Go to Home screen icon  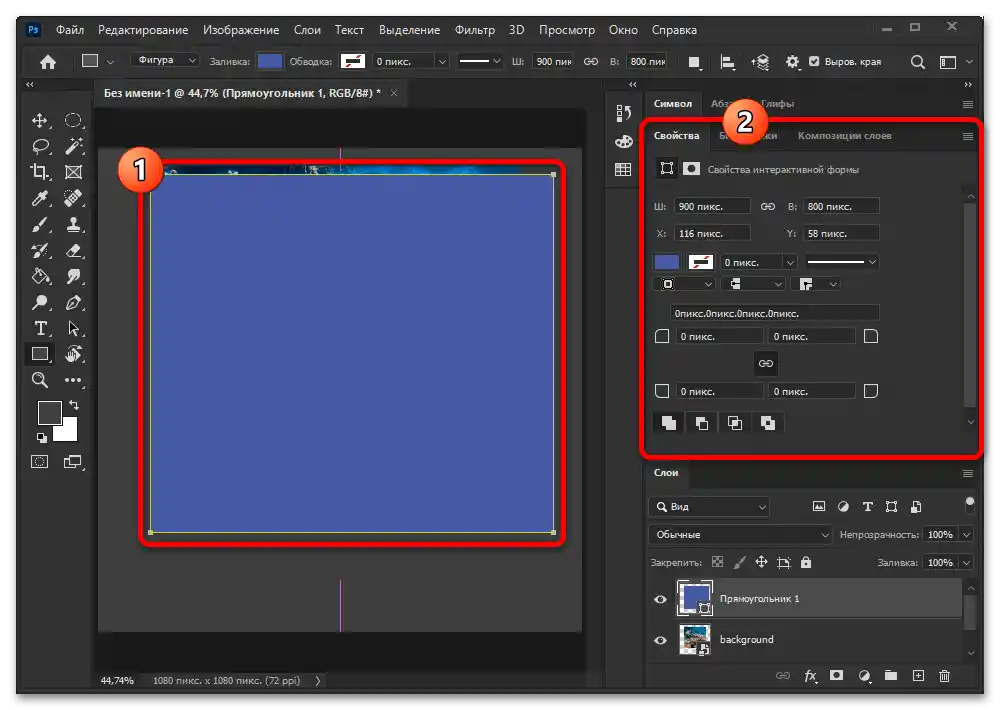tap(48, 62)
